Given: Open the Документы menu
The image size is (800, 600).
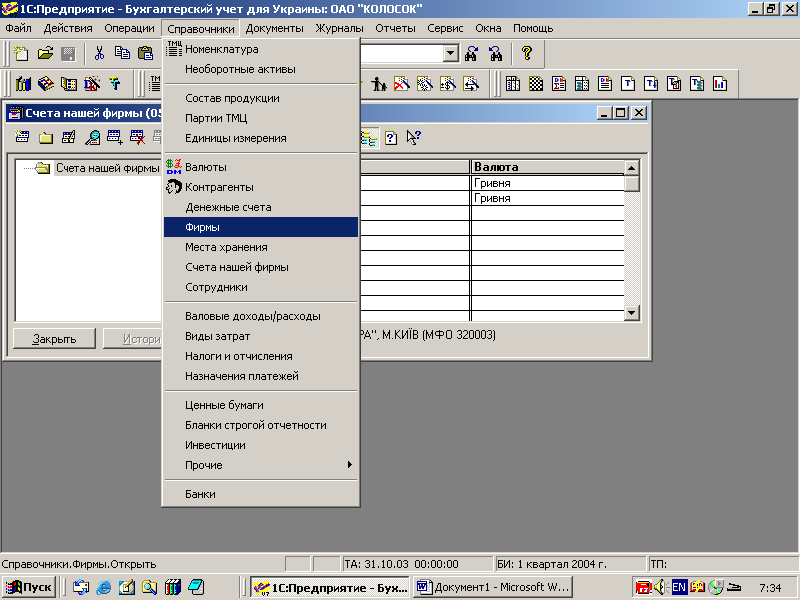Looking at the screenshot, I should [x=274, y=29].
